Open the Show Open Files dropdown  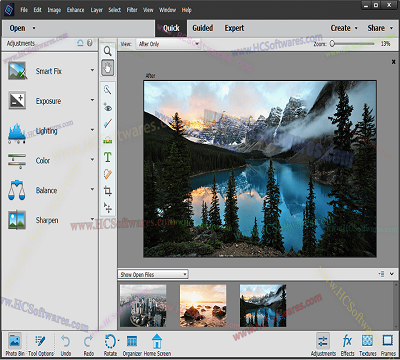153,274
